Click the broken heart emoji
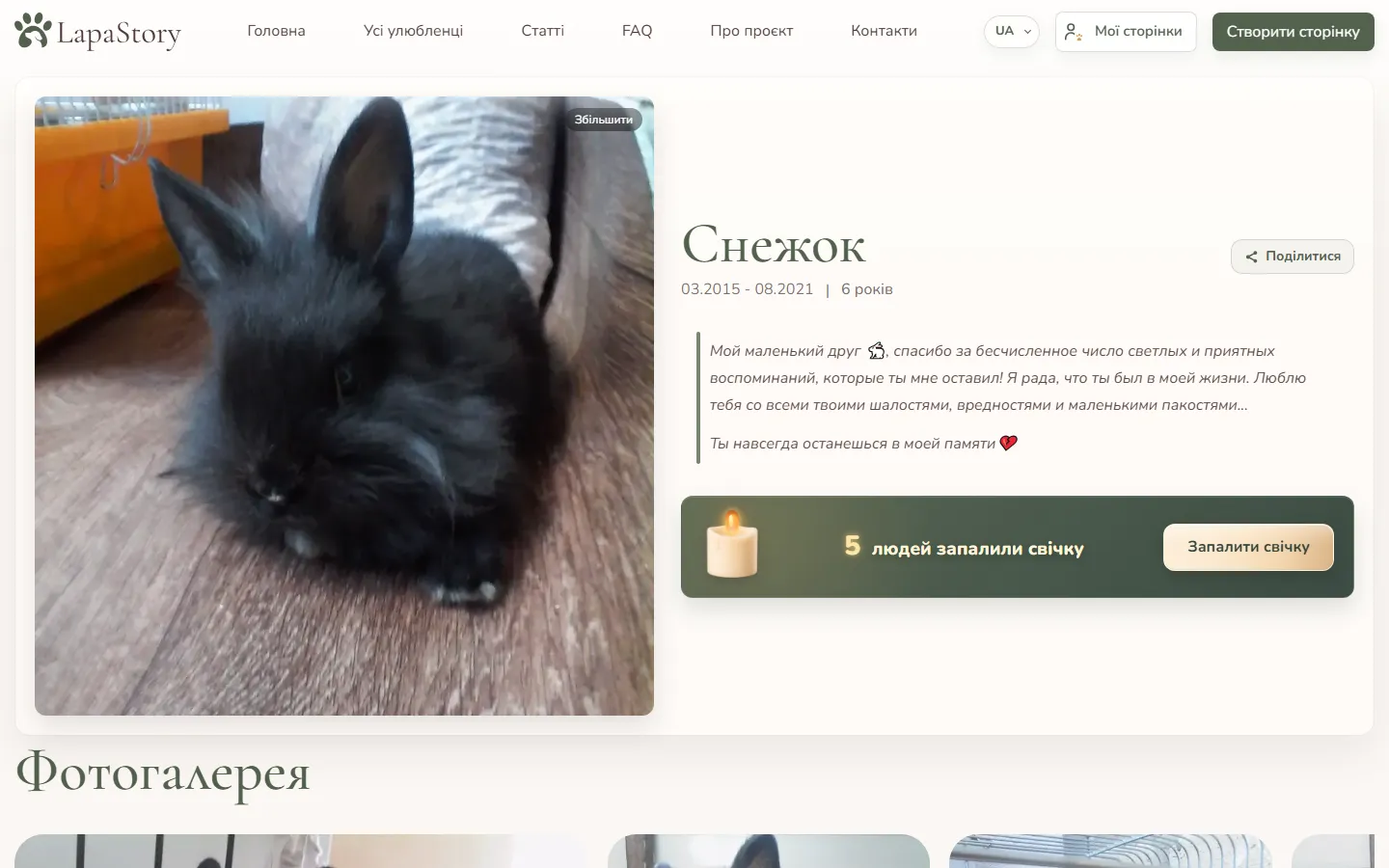1389x868 pixels. tap(1009, 444)
